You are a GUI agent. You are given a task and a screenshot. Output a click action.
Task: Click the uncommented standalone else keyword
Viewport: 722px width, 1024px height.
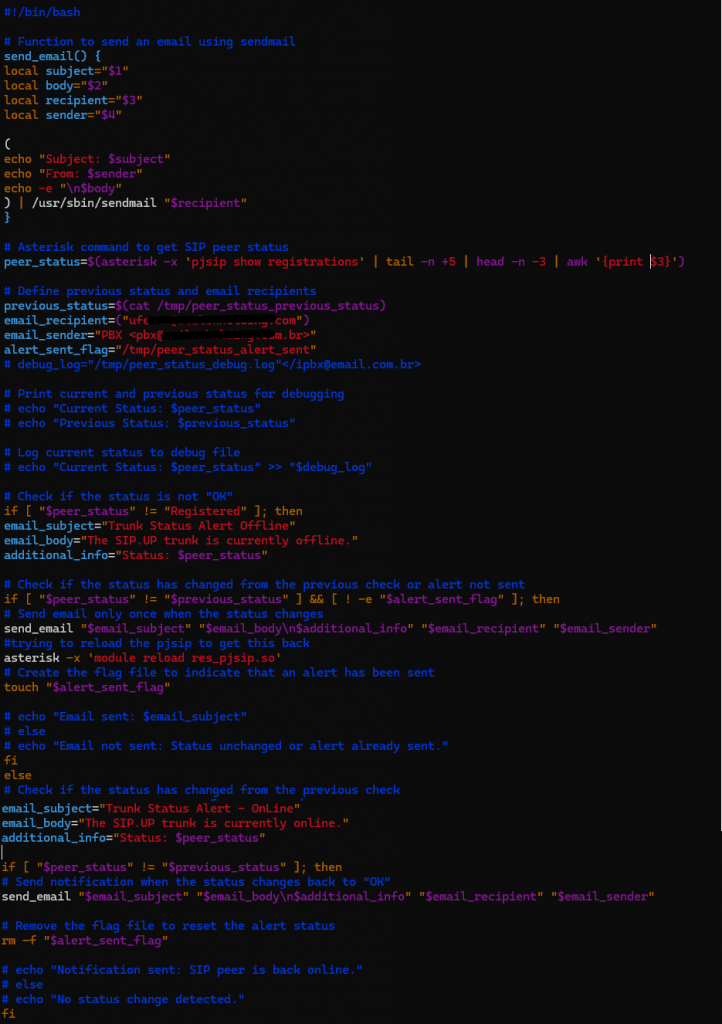coord(17,775)
